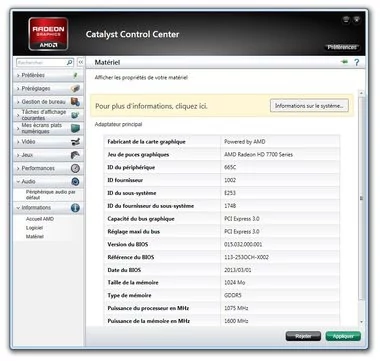Select the 'GDDR5' memory type value
Image resolution: width=380 pixels, height=361 pixels.
point(233,296)
